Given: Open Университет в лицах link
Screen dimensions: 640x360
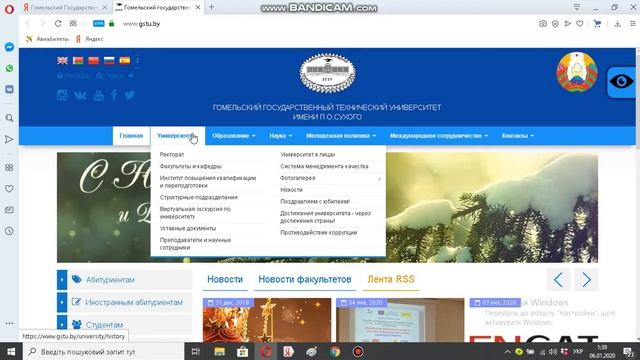Looking at the screenshot, I should (307, 154).
